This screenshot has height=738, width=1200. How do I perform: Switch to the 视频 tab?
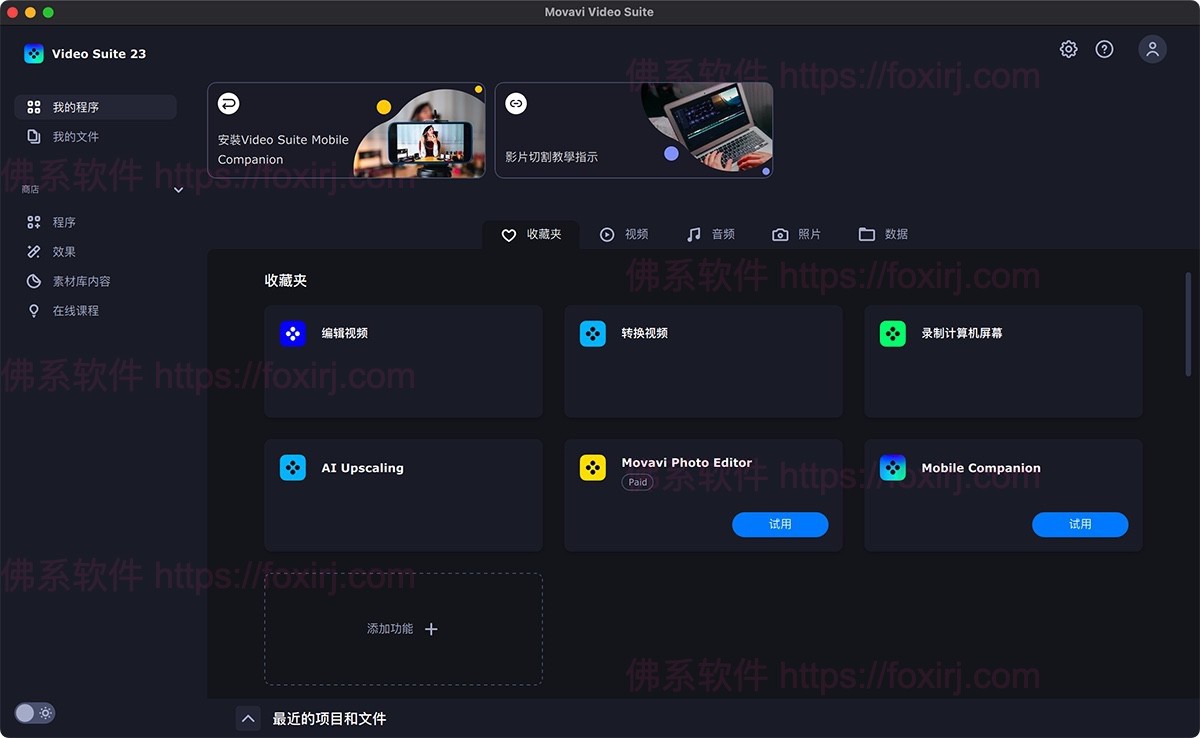pos(625,234)
